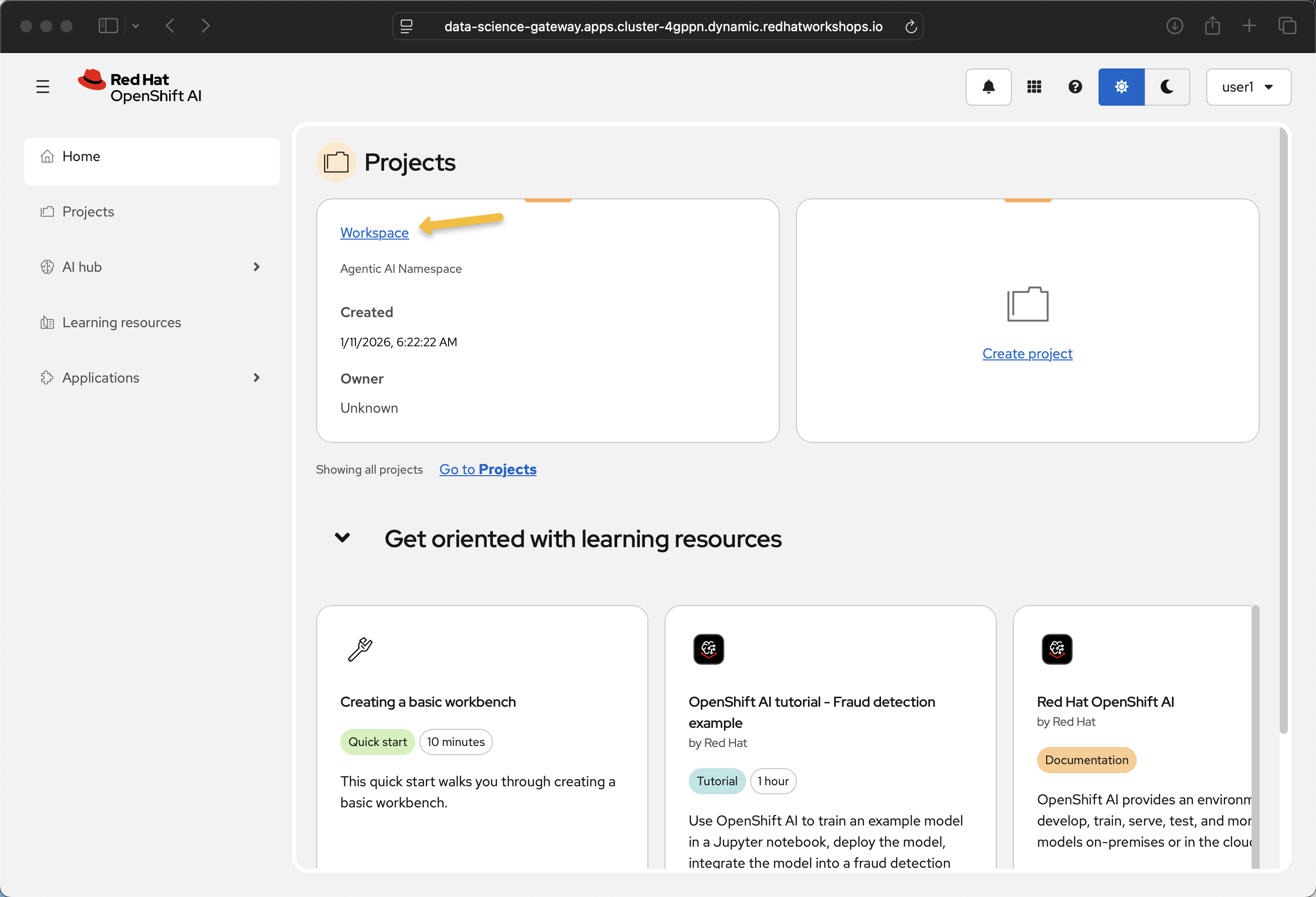Click the wrench icon on the workbench quick start card
Viewport: 1316px width, 897px height.
pos(360,649)
